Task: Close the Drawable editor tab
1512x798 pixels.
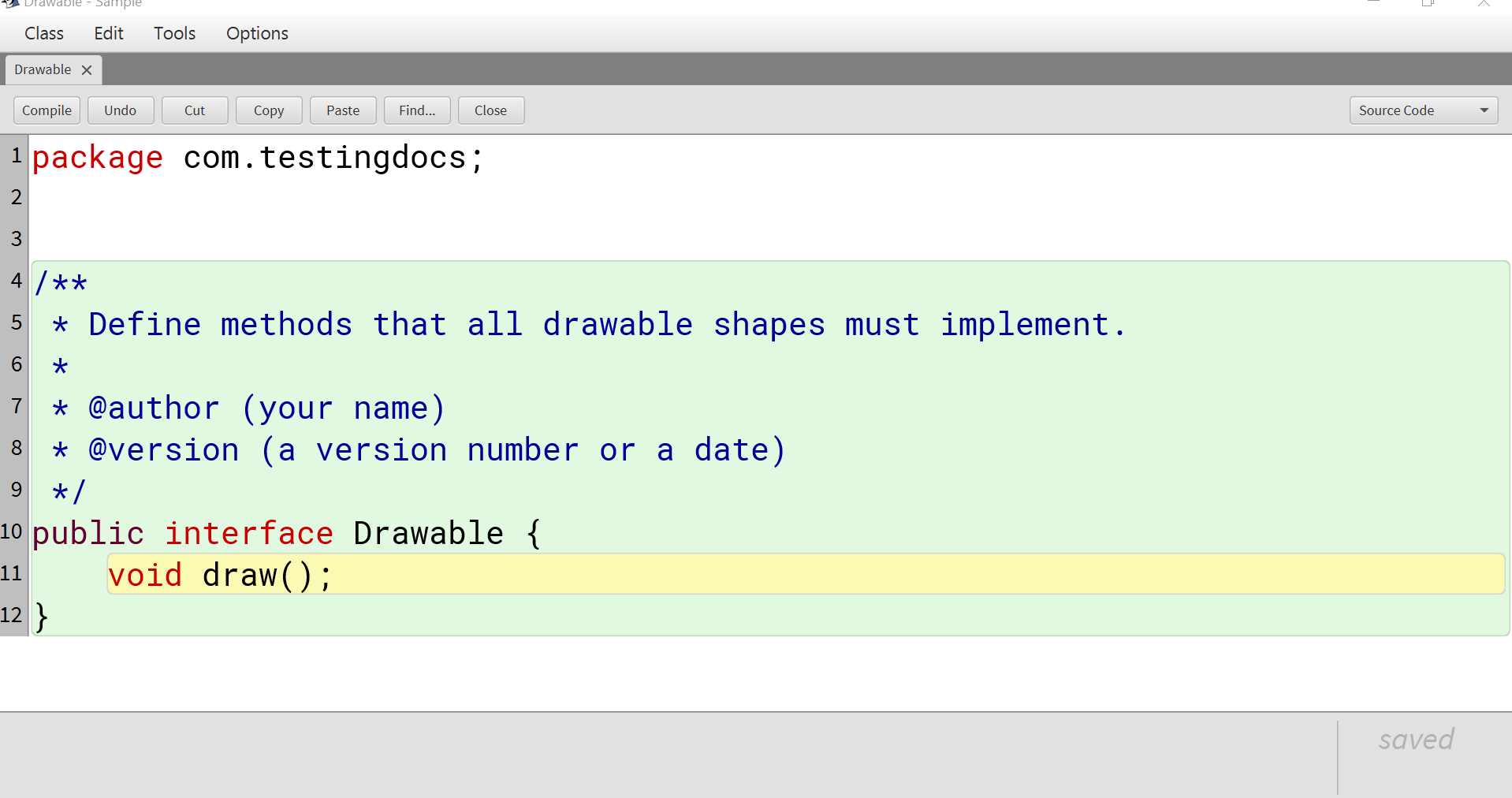Action: click(87, 69)
